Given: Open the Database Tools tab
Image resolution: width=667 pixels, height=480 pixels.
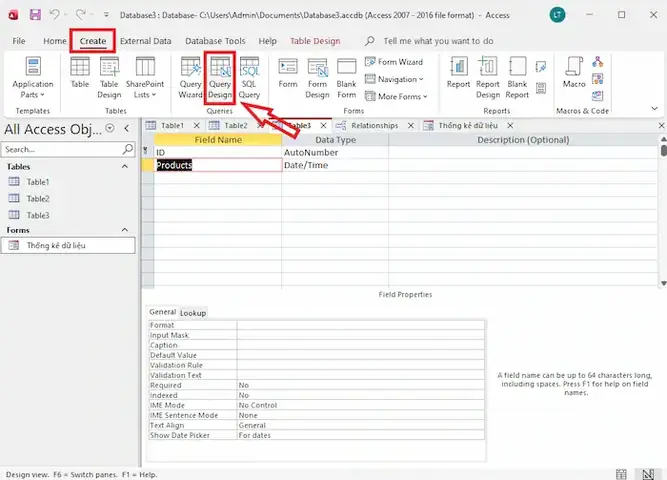Looking at the screenshot, I should [x=215, y=41].
